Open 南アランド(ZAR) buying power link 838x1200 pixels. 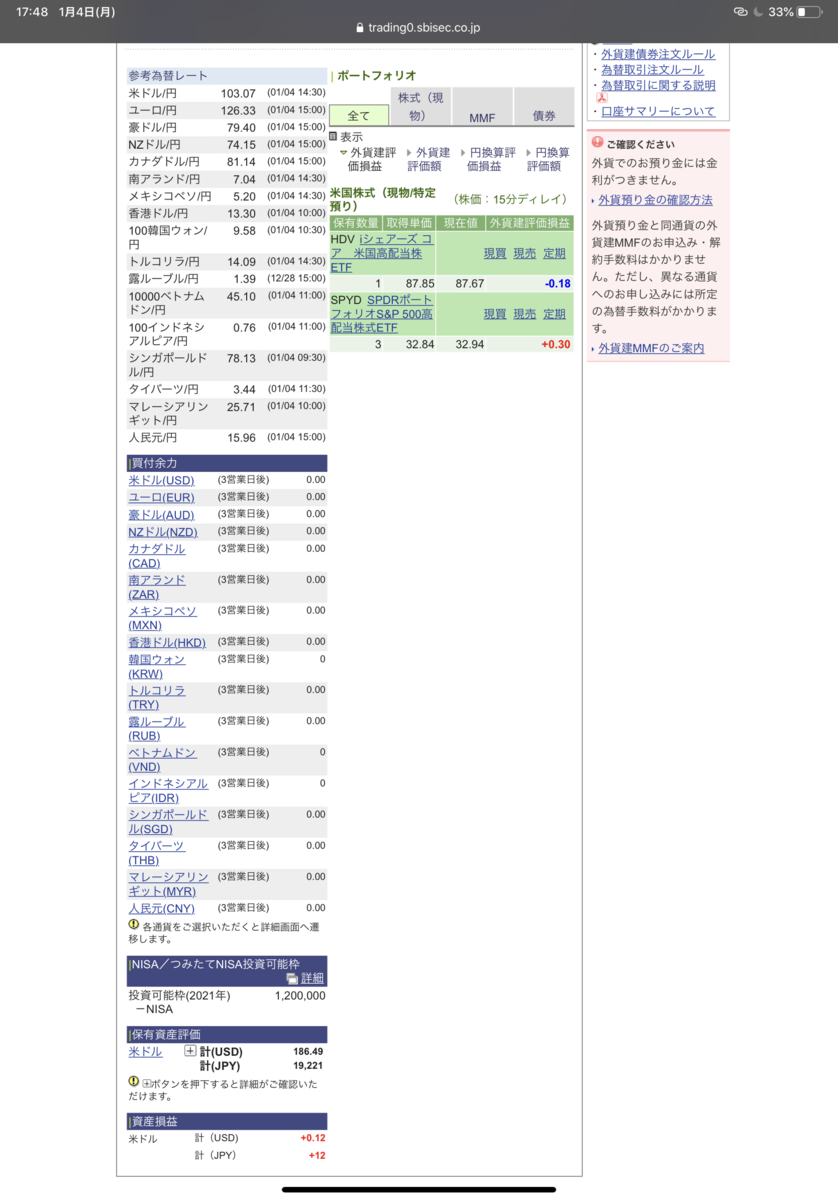pos(157,587)
